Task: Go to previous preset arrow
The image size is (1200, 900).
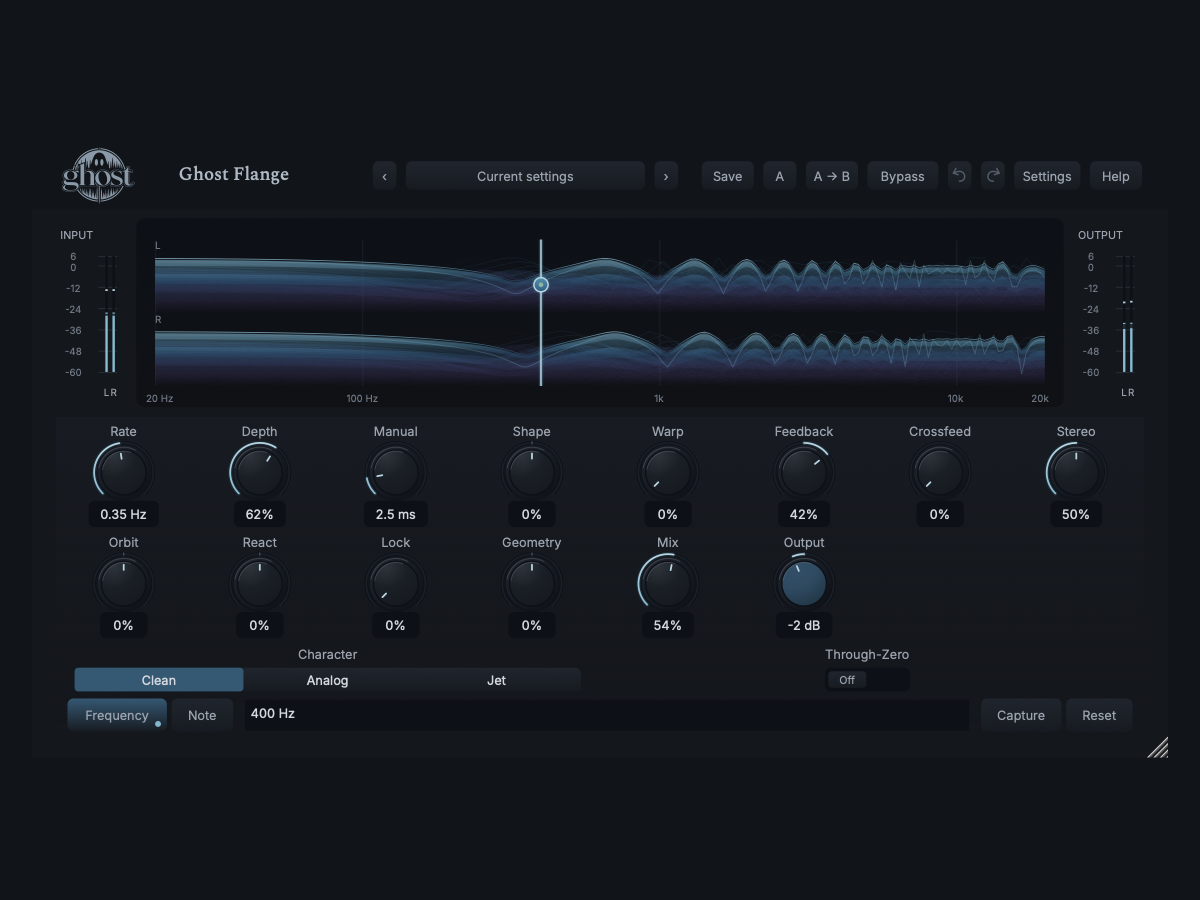Action: click(x=385, y=176)
